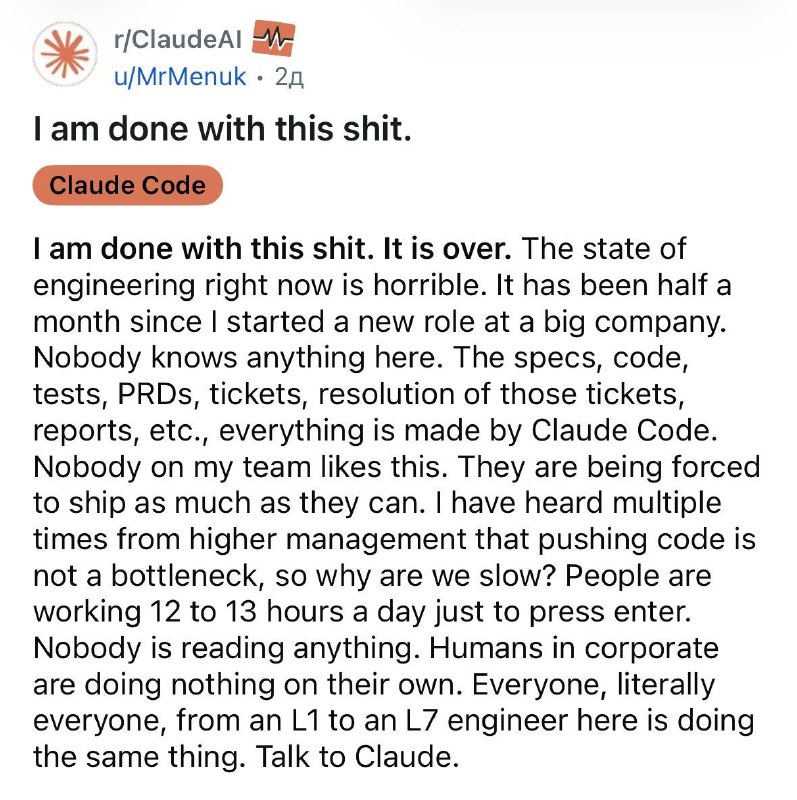
Task: Click the words 'higher management' in the text
Action: click(328, 540)
